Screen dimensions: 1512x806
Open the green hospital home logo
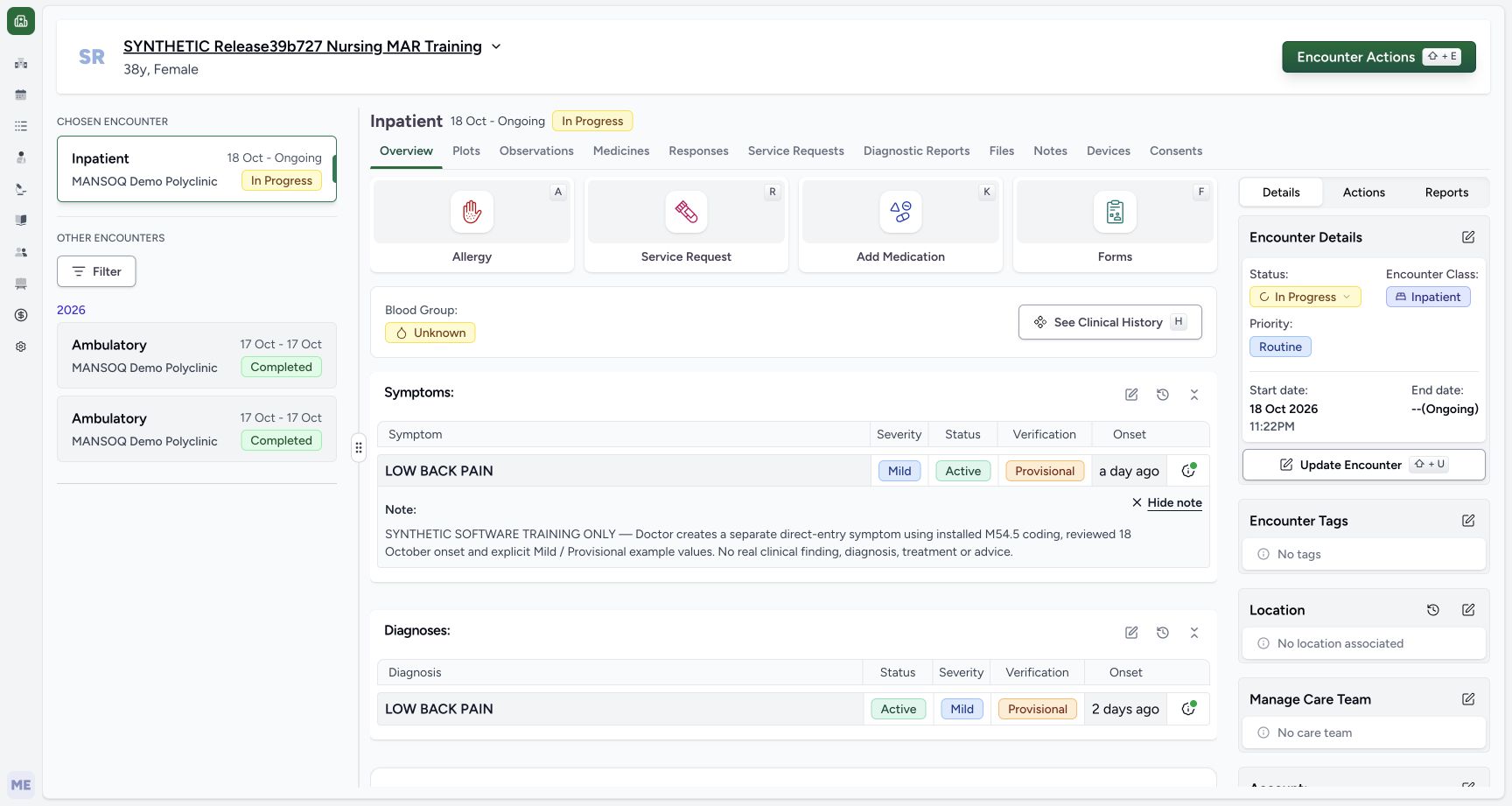point(21,21)
